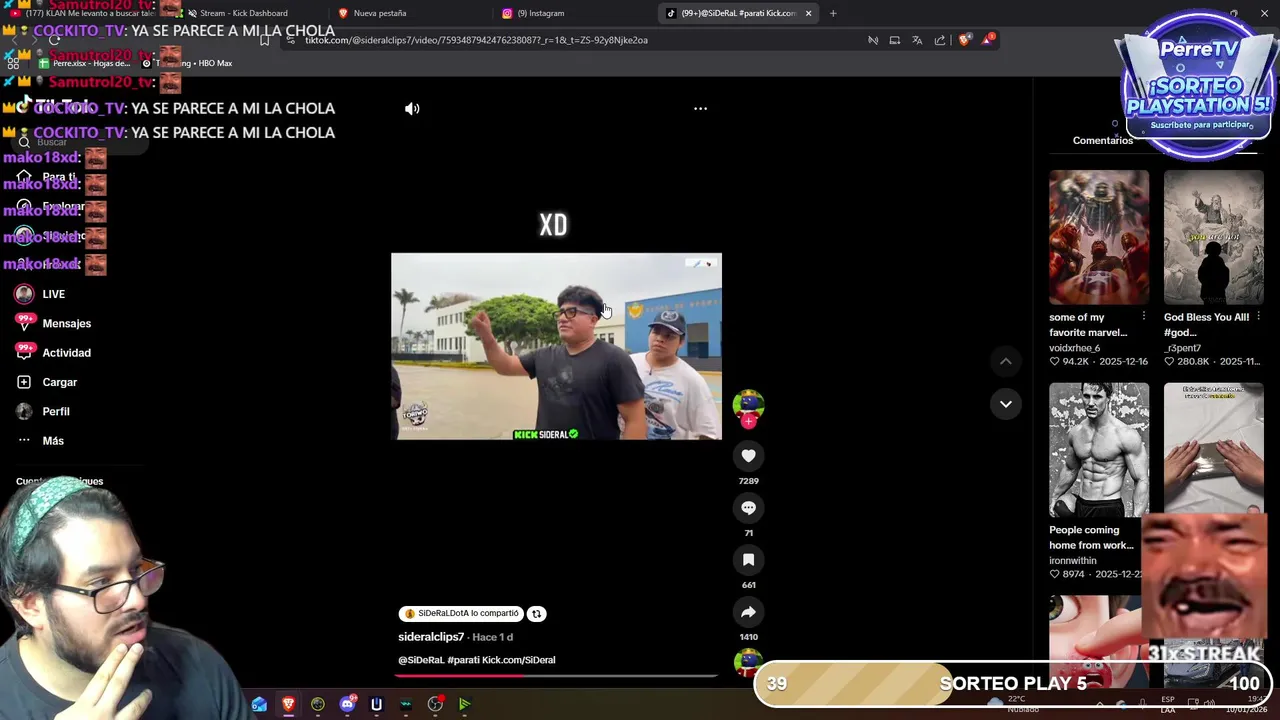Like the video with the heart icon
Viewport: 1280px width, 720px height.
748,456
